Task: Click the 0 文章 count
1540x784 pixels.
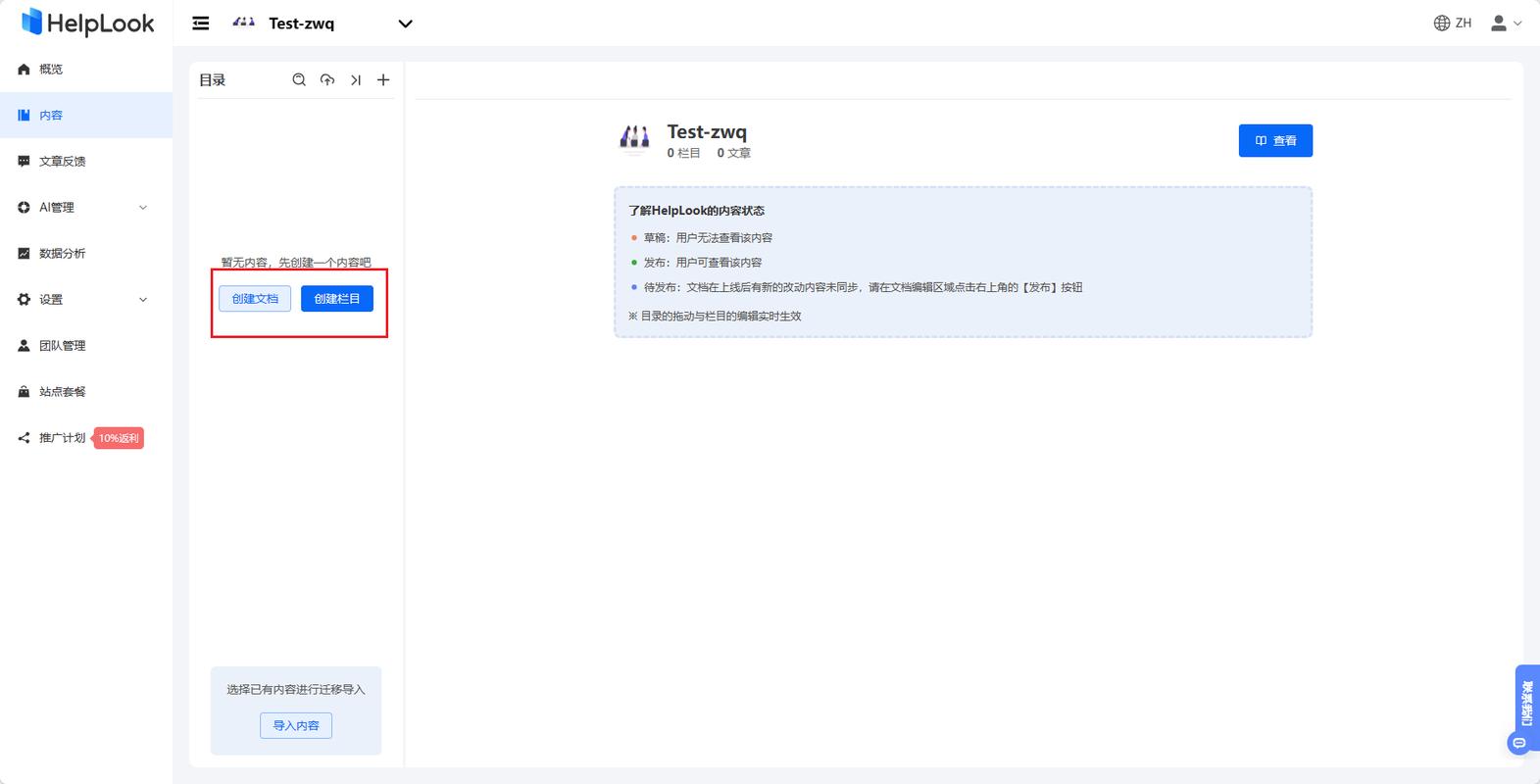Action: click(x=734, y=153)
